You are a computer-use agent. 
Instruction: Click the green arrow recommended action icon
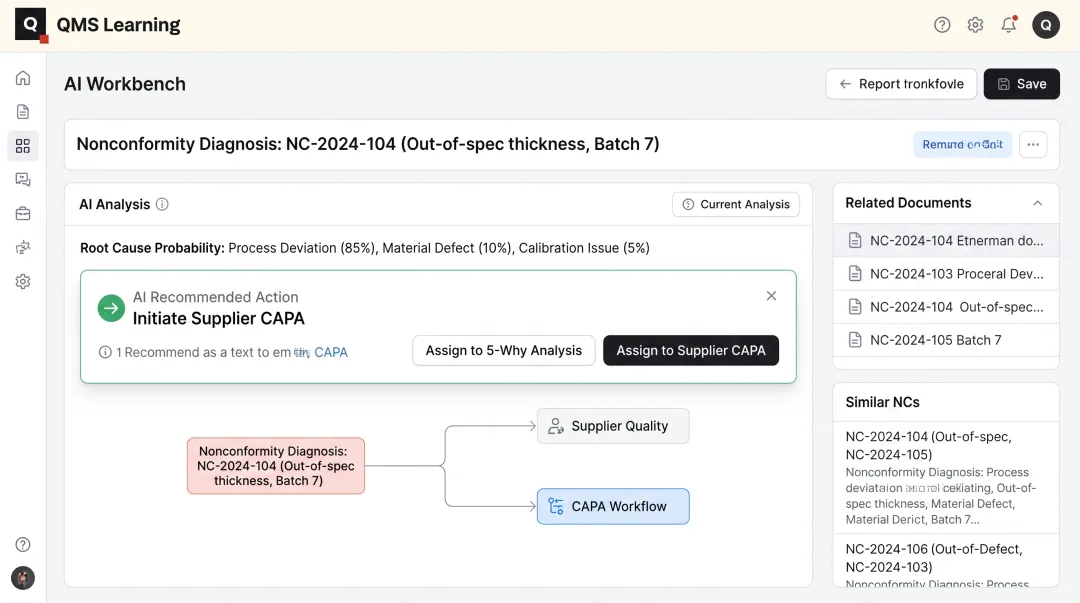111,308
